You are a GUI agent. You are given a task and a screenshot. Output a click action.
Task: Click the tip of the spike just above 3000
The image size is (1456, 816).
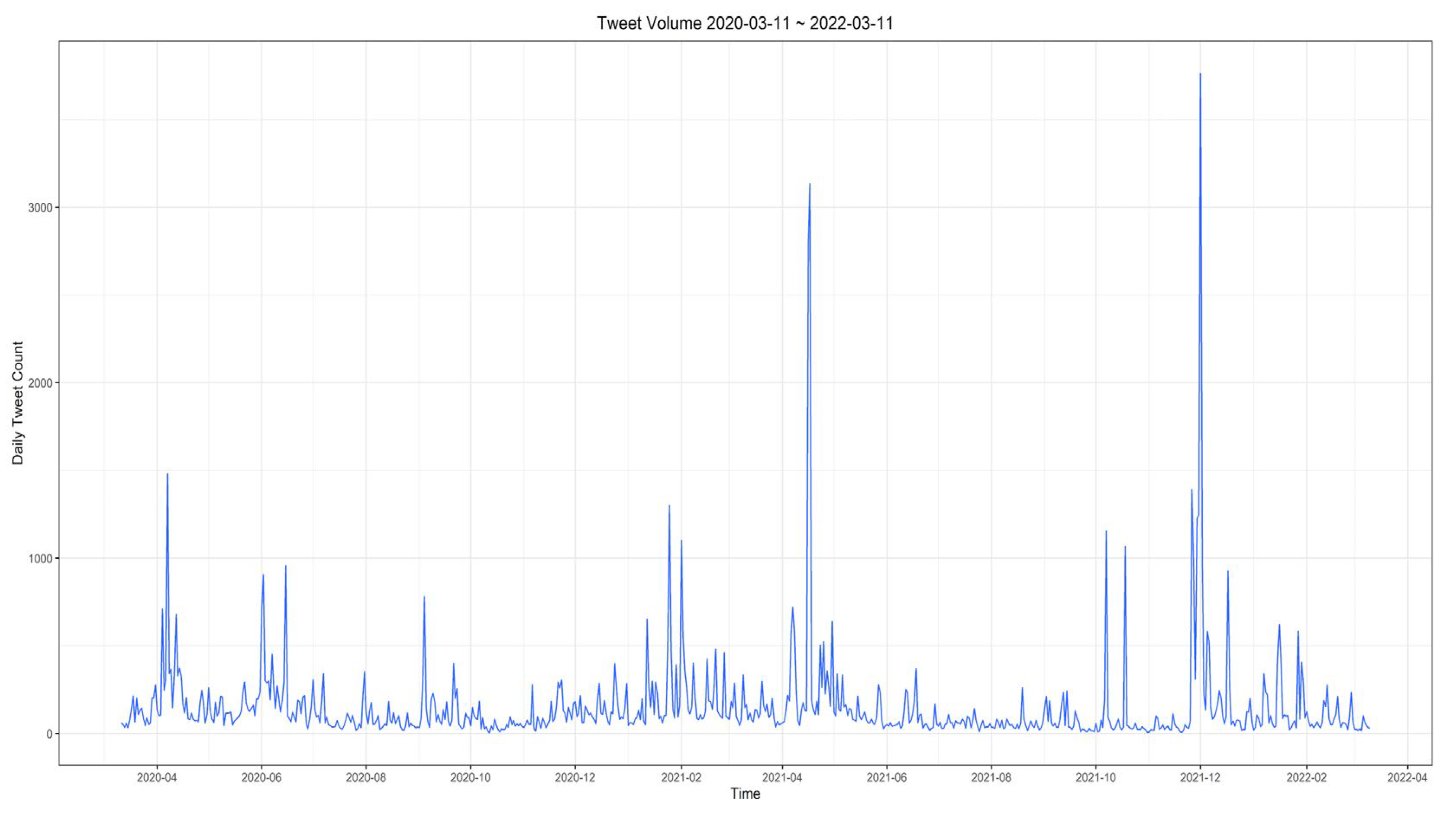click(x=810, y=184)
